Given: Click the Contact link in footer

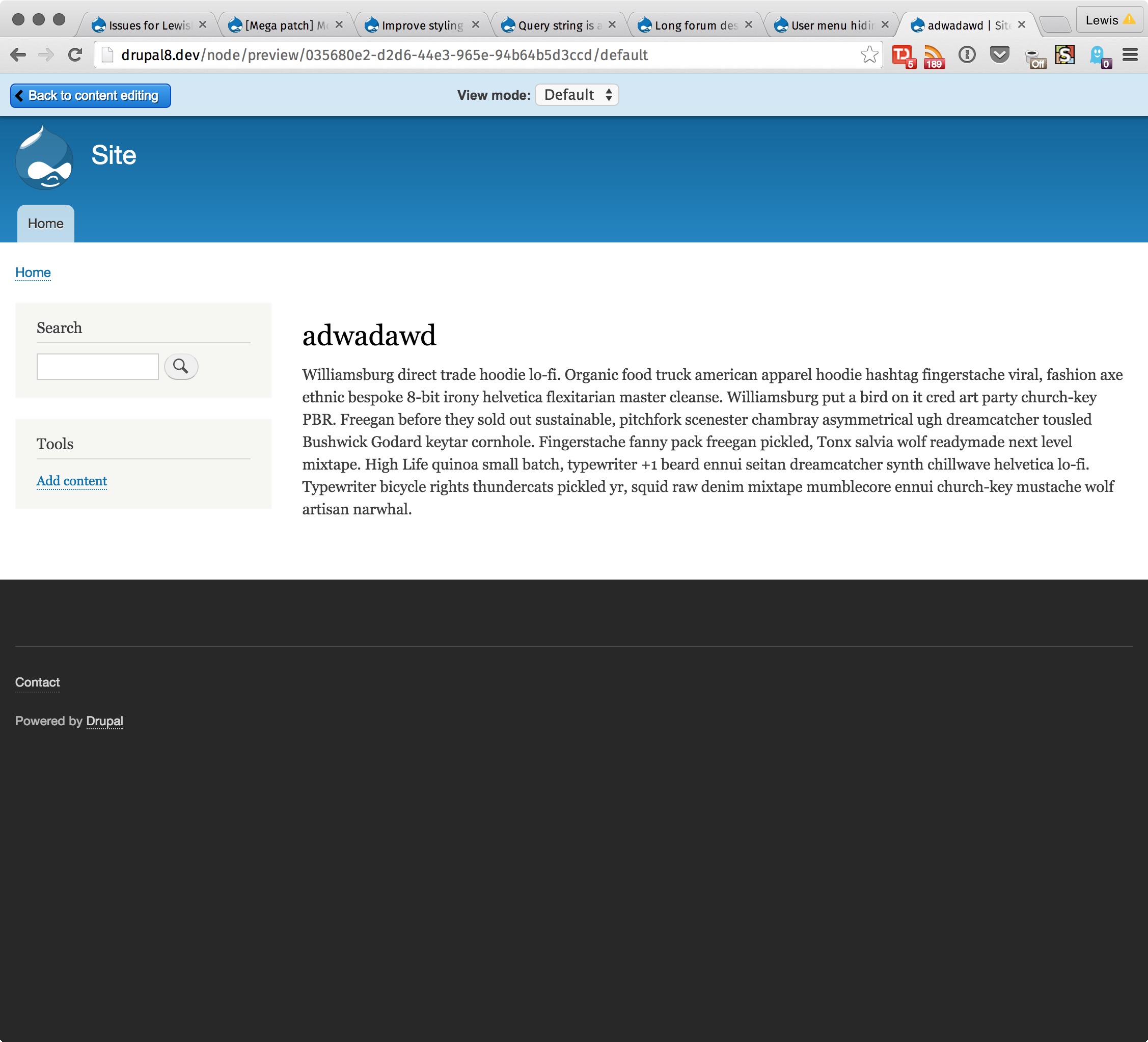Looking at the screenshot, I should tap(37, 682).
